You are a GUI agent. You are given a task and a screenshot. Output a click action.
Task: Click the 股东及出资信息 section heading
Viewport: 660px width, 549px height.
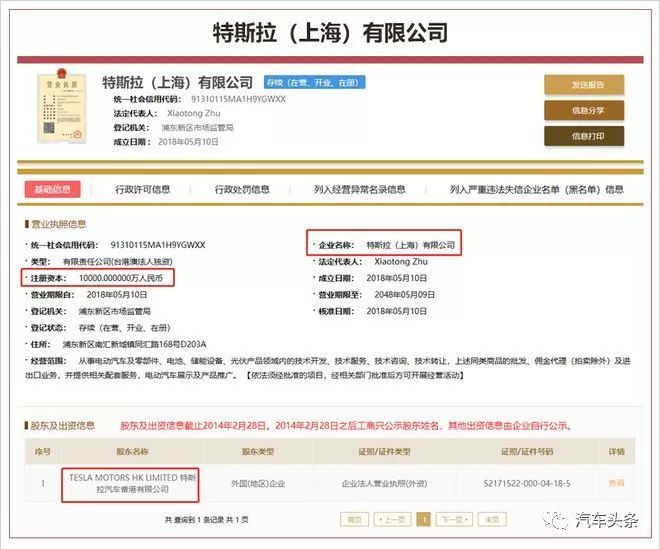click(x=63, y=426)
